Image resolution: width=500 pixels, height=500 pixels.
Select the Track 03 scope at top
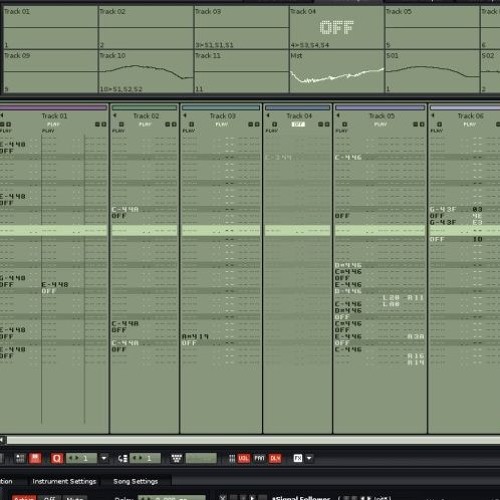coord(241,27)
